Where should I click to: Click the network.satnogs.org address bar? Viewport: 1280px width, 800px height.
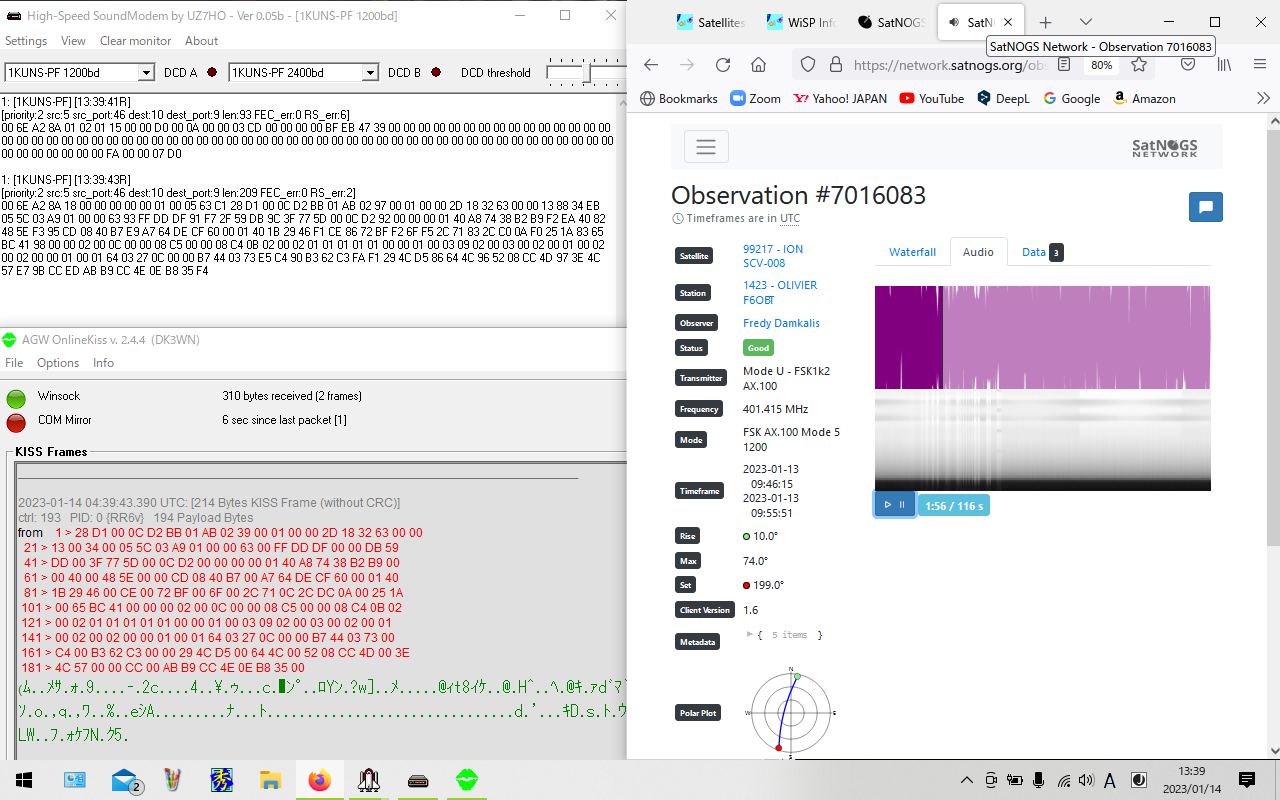948,65
